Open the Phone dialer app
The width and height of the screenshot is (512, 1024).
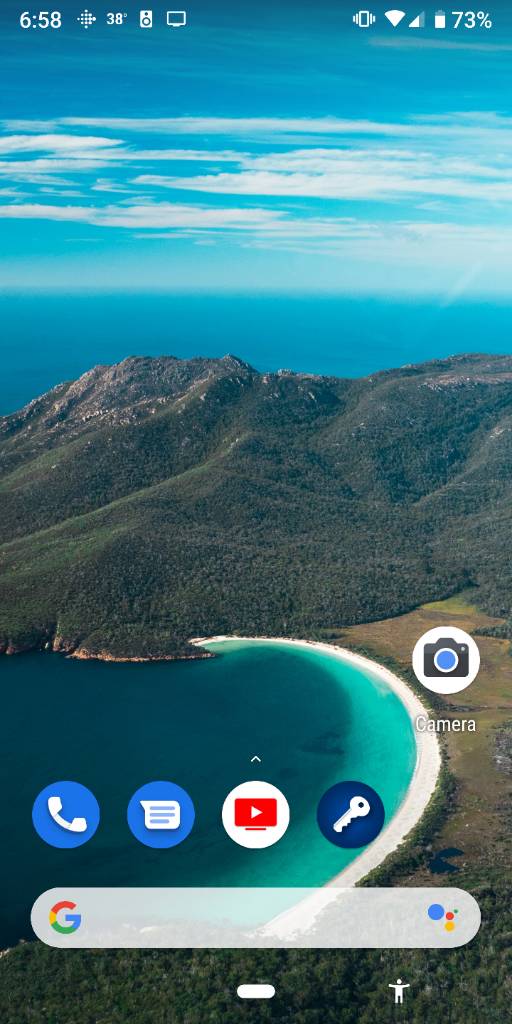pyautogui.click(x=66, y=814)
